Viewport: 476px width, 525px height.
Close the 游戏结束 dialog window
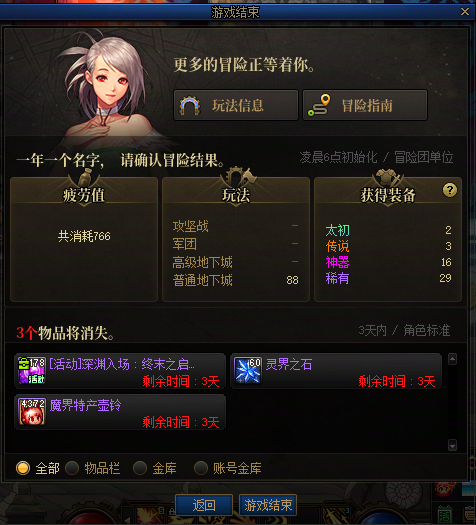(465, 12)
